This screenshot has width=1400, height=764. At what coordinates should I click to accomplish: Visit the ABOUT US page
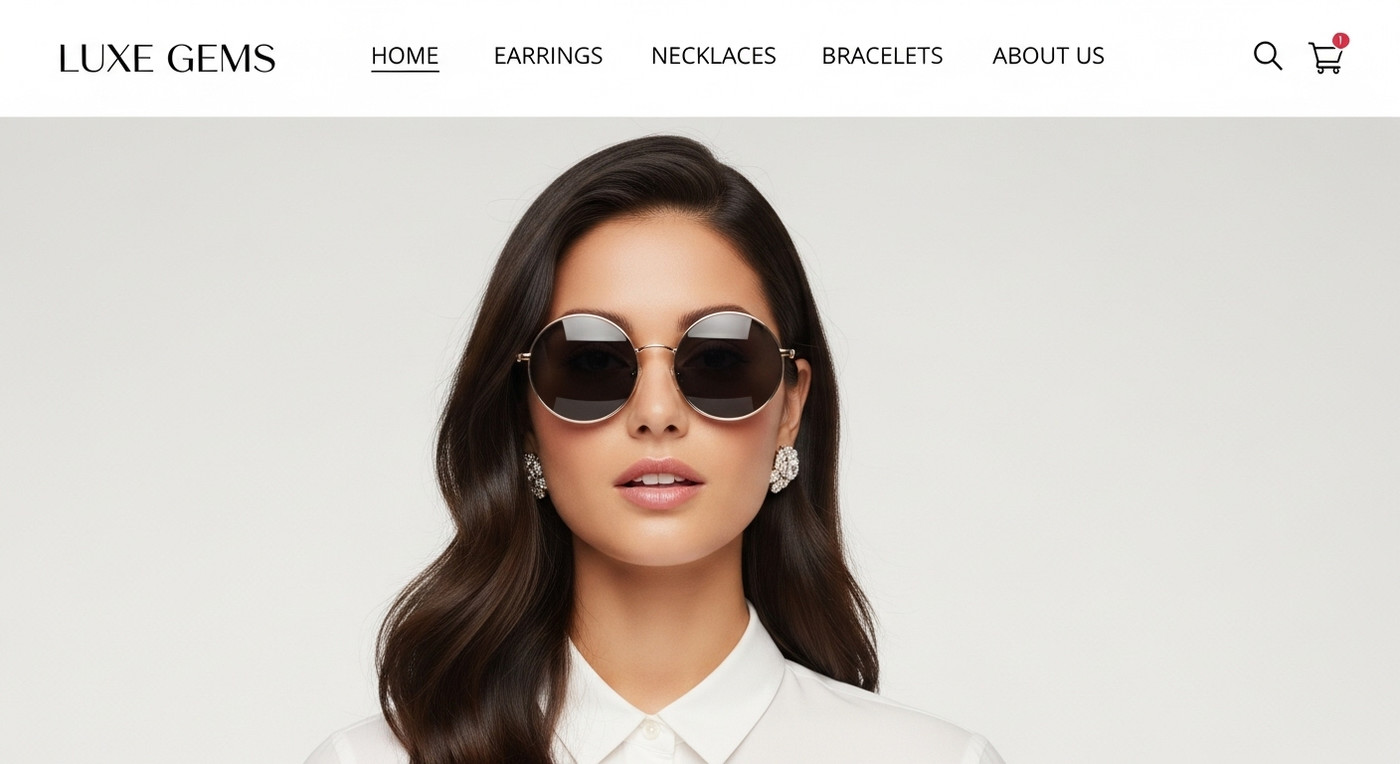[x=1048, y=56]
